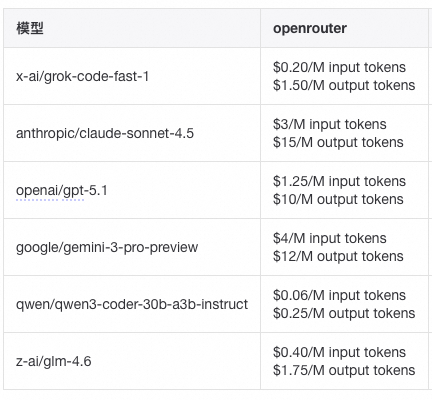
Task: Select the x-ai/grok-code-fast-1 cell
Action: point(132,76)
